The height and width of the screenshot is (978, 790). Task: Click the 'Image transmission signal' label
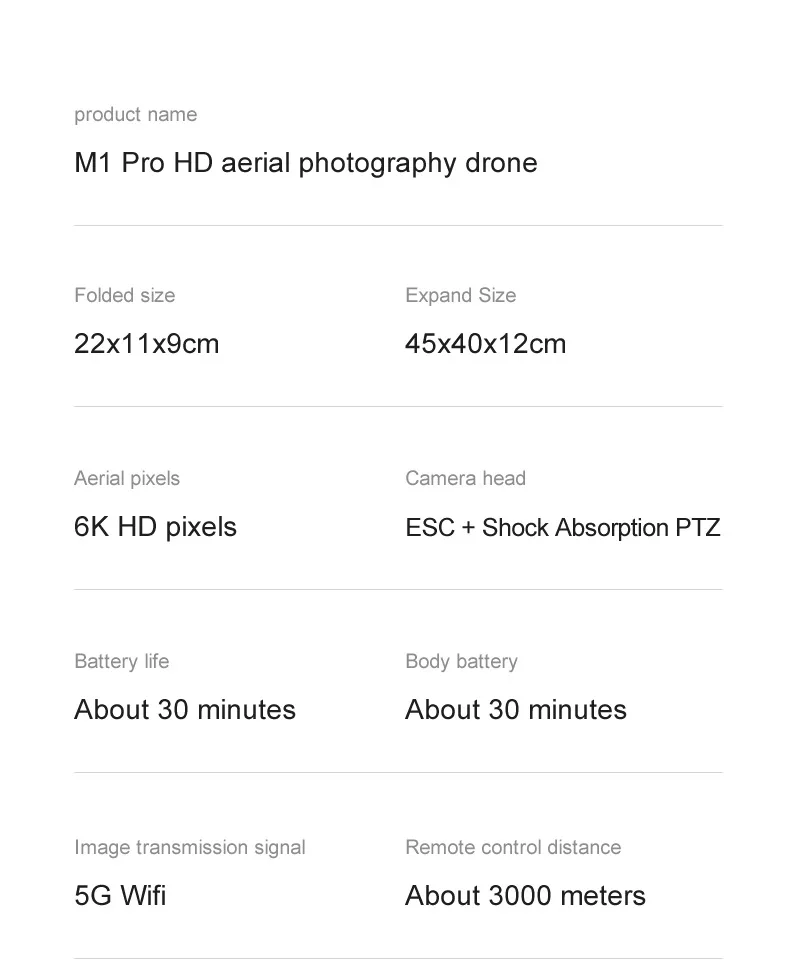pos(189,848)
